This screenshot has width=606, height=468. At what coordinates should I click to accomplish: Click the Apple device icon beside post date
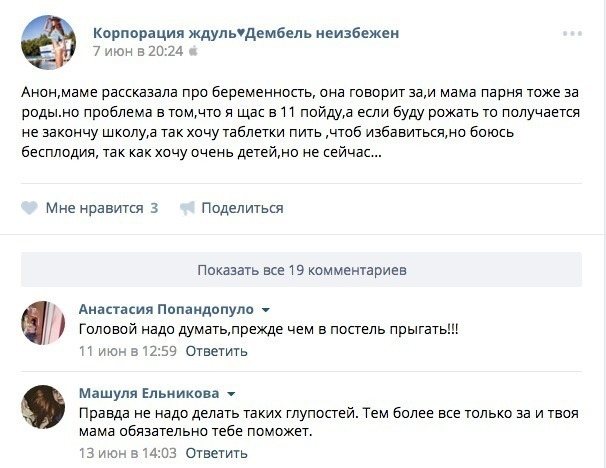click(x=194, y=50)
